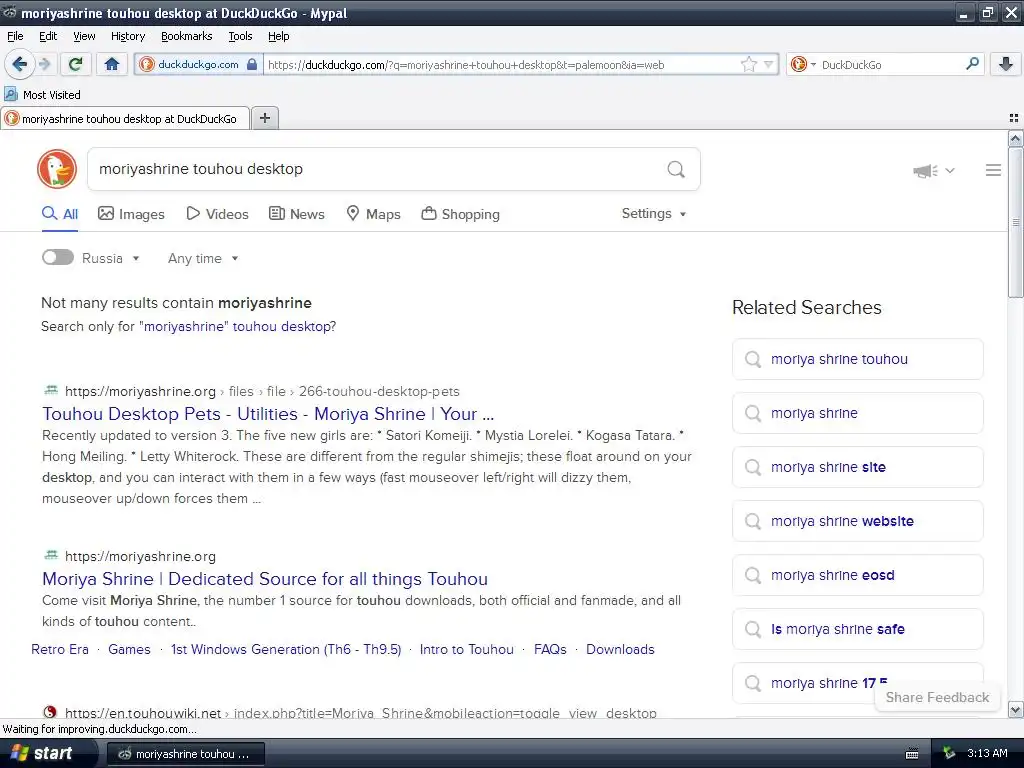
Task: Select related search moriya shrine website
Action: coord(857,521)
